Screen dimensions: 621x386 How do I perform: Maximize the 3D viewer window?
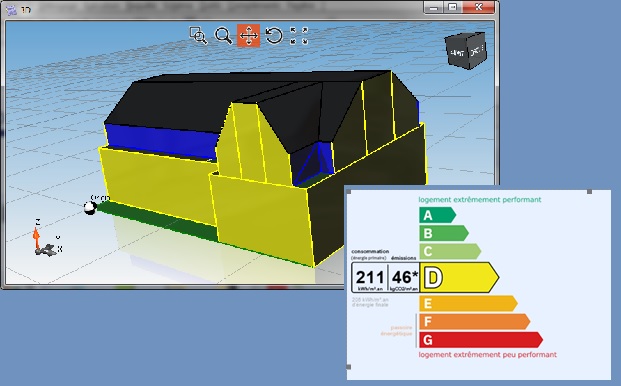point(453,7)
